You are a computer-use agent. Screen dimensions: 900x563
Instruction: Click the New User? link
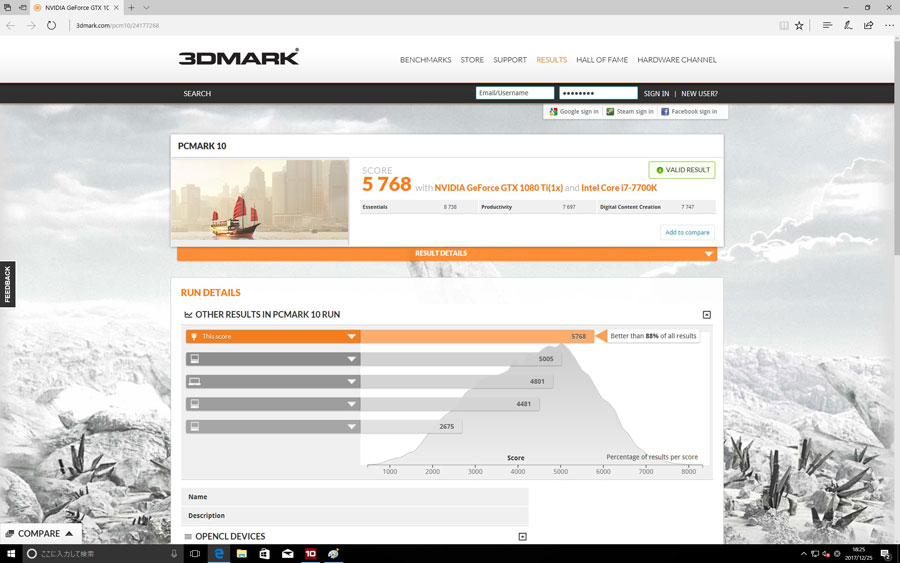pos(699,94)
